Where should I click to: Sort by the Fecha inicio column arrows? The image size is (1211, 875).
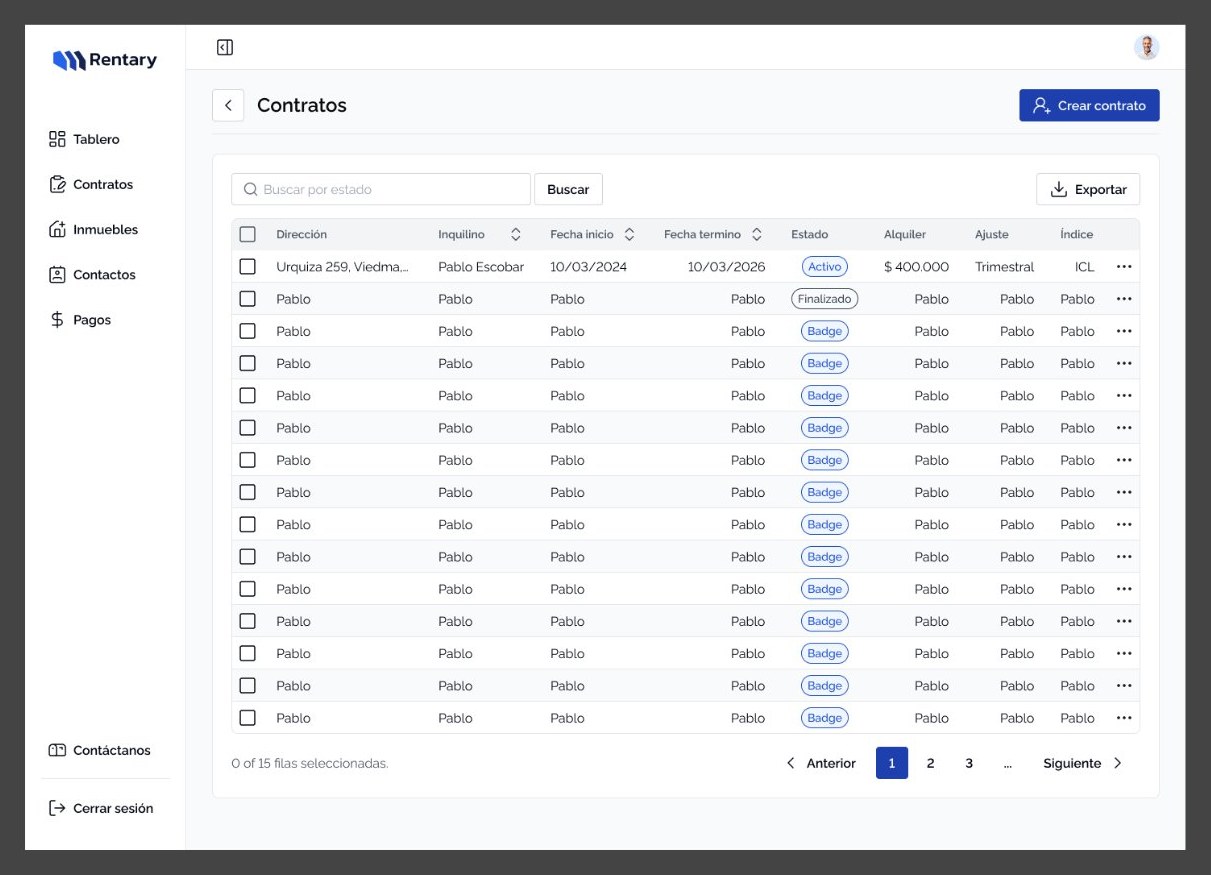coord(630,234)
